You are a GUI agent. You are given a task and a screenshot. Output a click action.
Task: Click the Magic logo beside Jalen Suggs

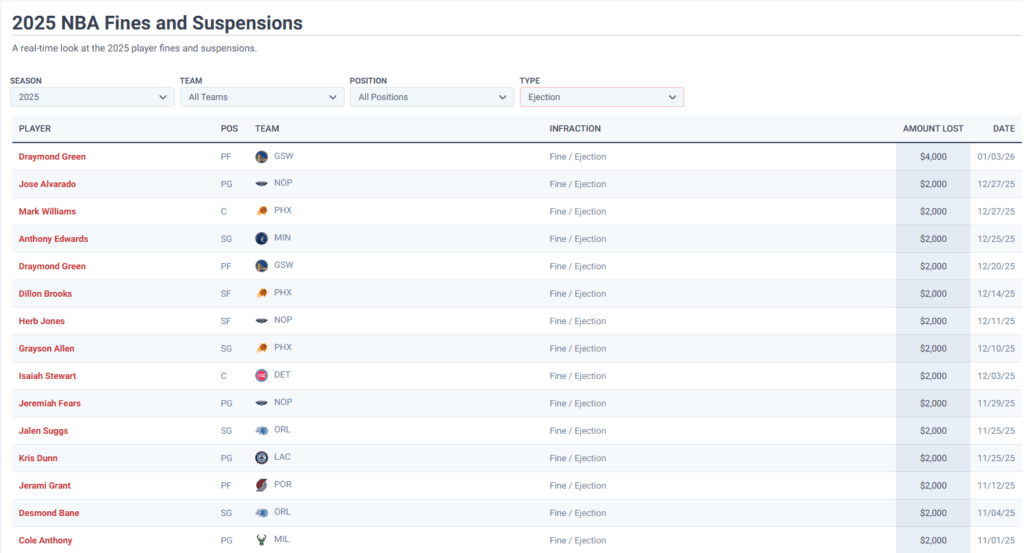(262, 431)
